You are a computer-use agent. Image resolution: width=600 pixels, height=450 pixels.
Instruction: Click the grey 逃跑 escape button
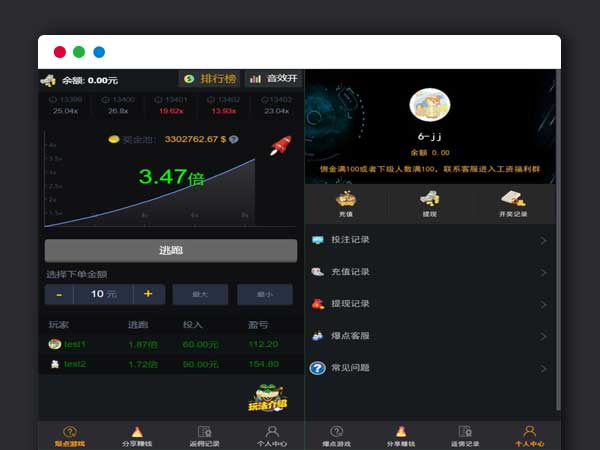pos(171,251)
